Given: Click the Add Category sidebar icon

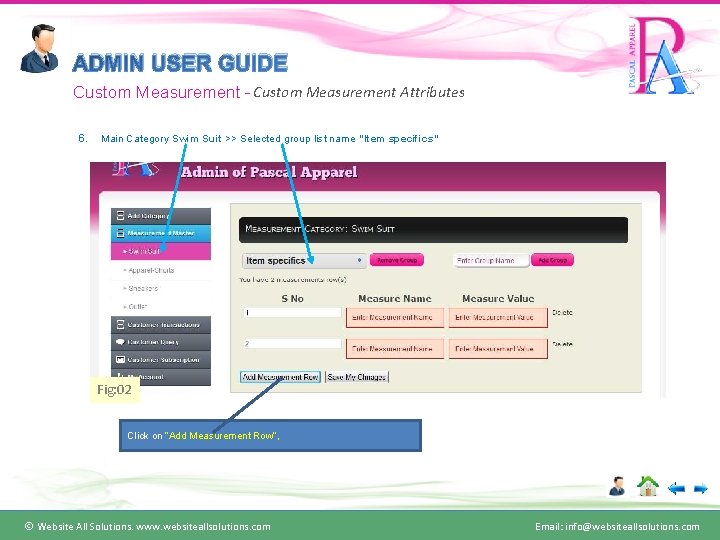Looking at the screenshot, I should pos(120,215).
